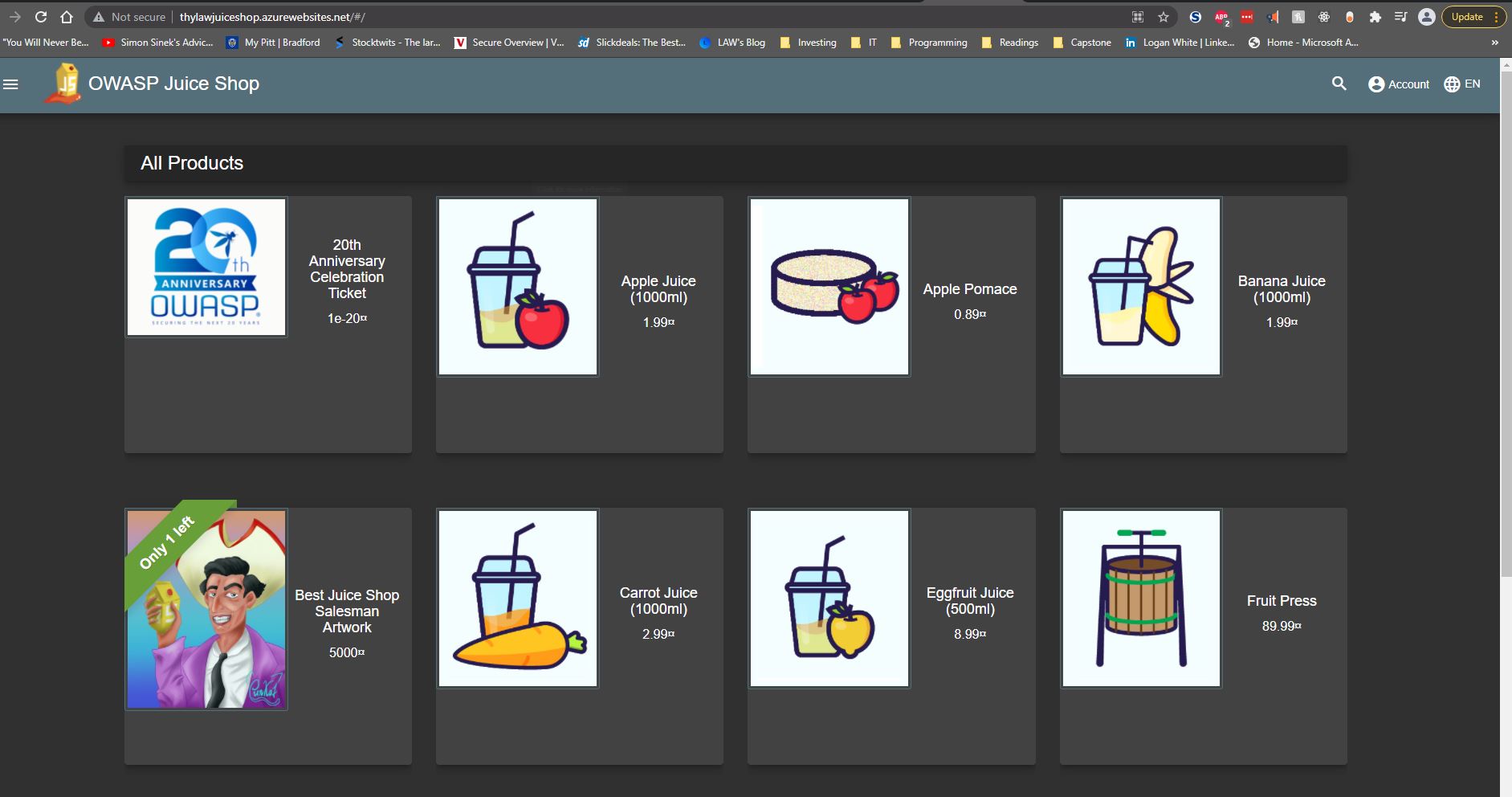Click the Eggfruit Juice product image
The width and height of the screenshot is (1512, 797).
pyautogui.click(x=829, y=599)
